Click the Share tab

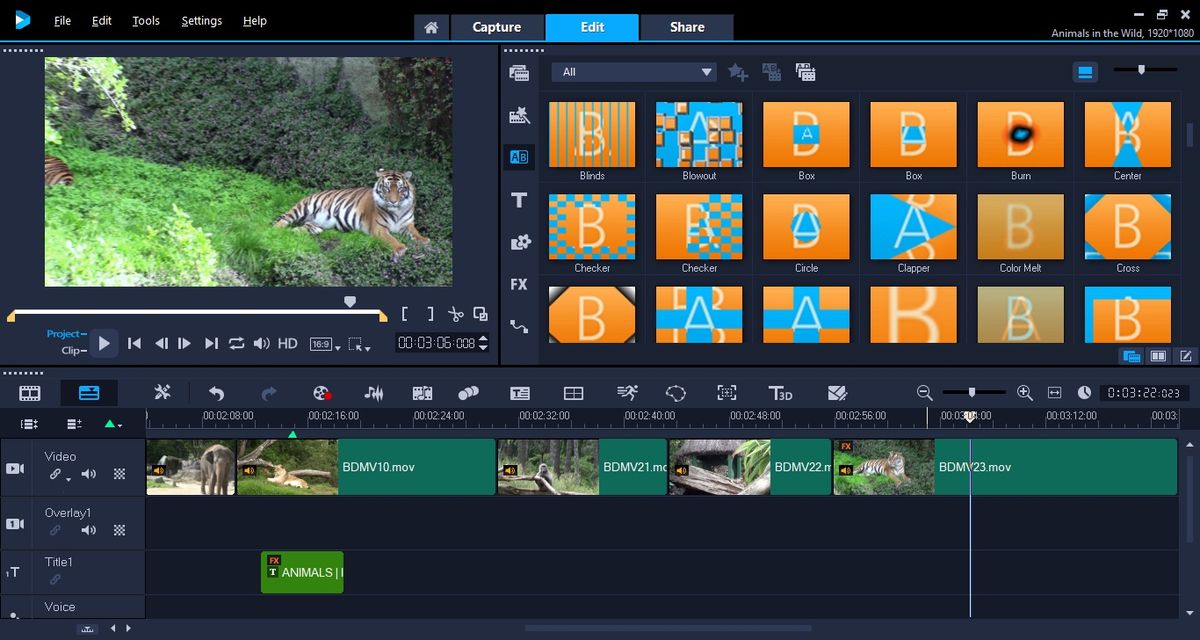pyautogui.click(x=686, y=27)
